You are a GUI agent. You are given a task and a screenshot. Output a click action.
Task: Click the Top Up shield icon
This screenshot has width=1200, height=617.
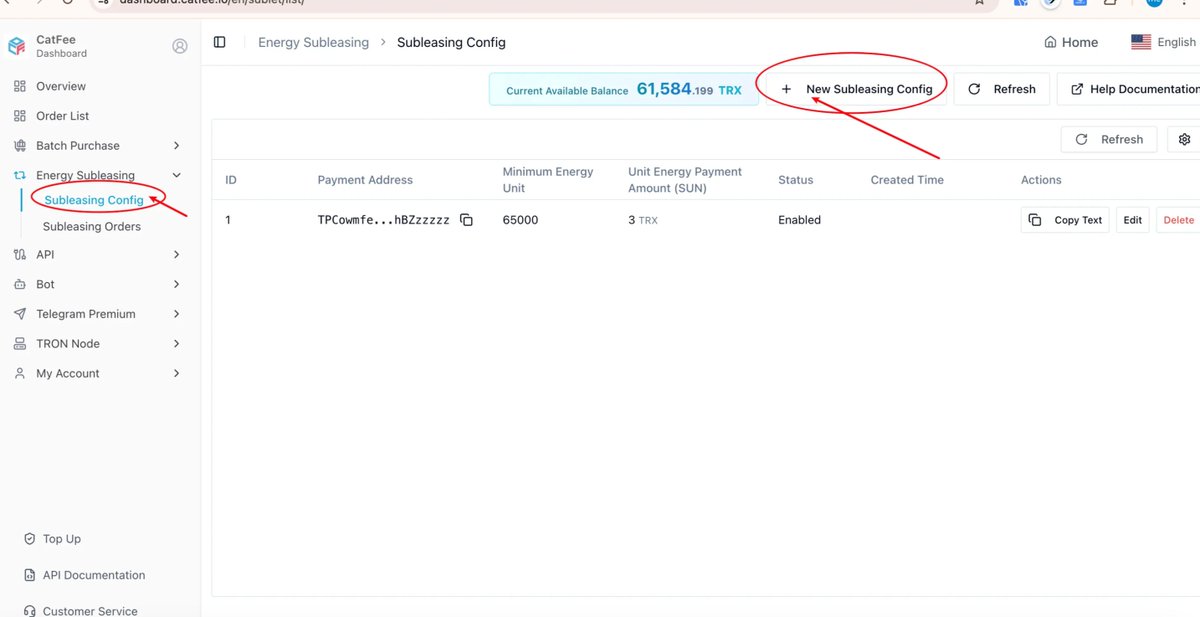click(29, 539)
